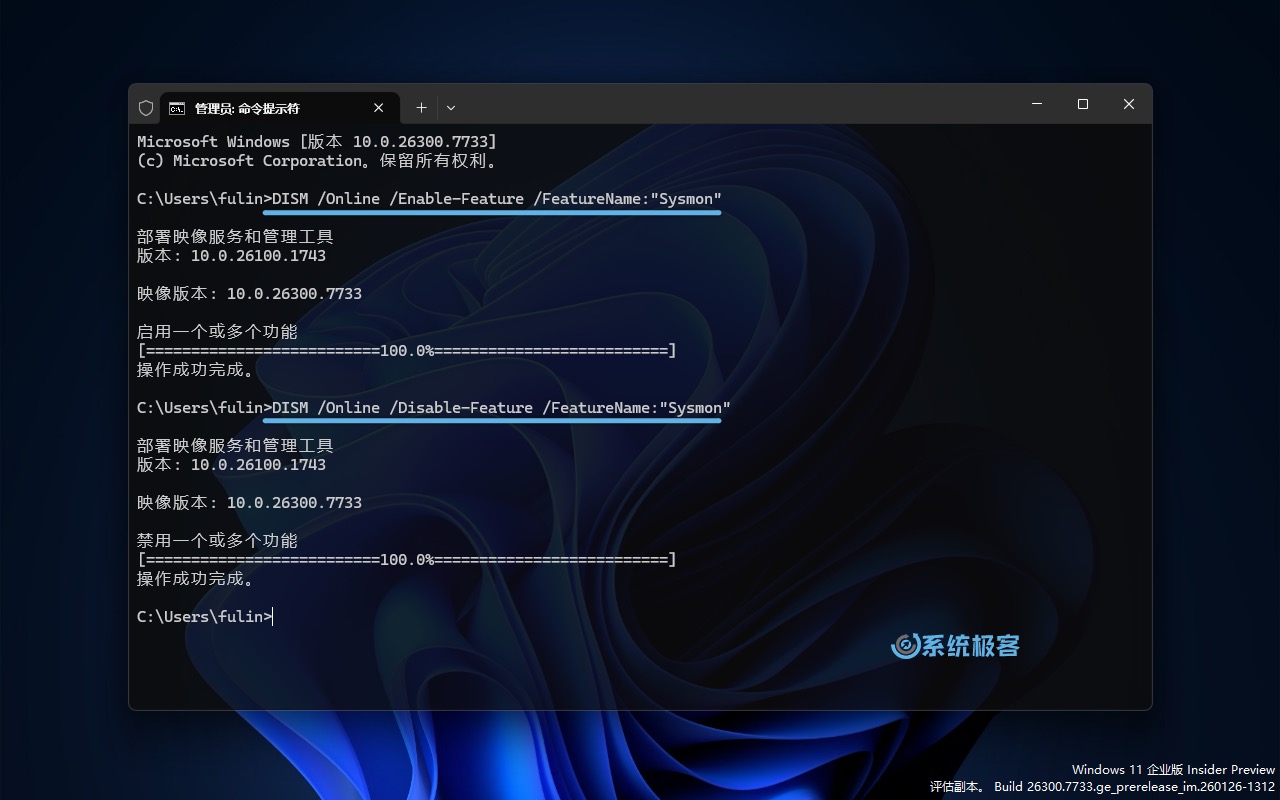Image resolution: width=1280 pixels, height=800 pixels.
Task: Open a new tab with the plus button
Action: [x=421, y=107]
